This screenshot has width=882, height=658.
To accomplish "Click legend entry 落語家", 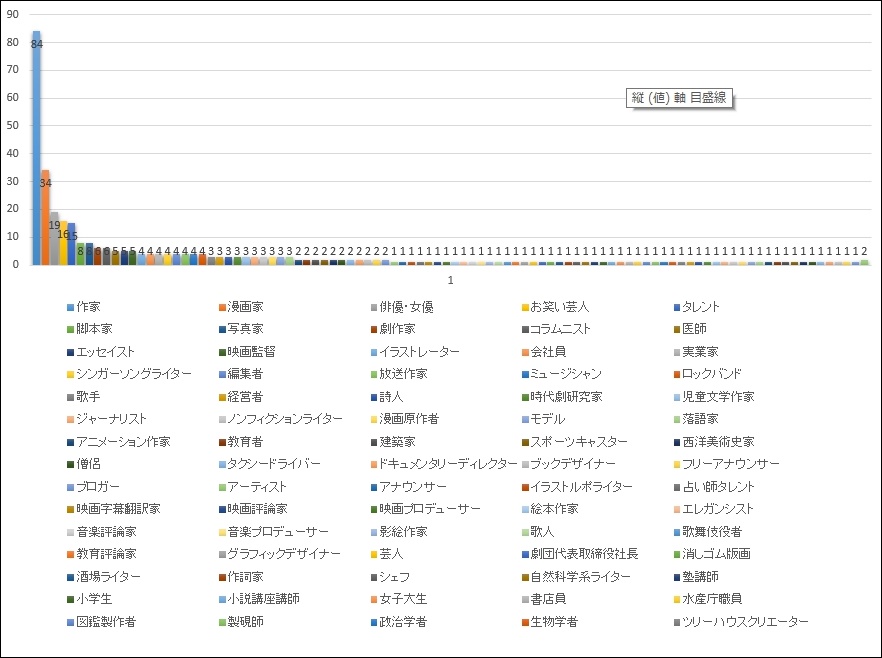I will (x=696, y=419).
